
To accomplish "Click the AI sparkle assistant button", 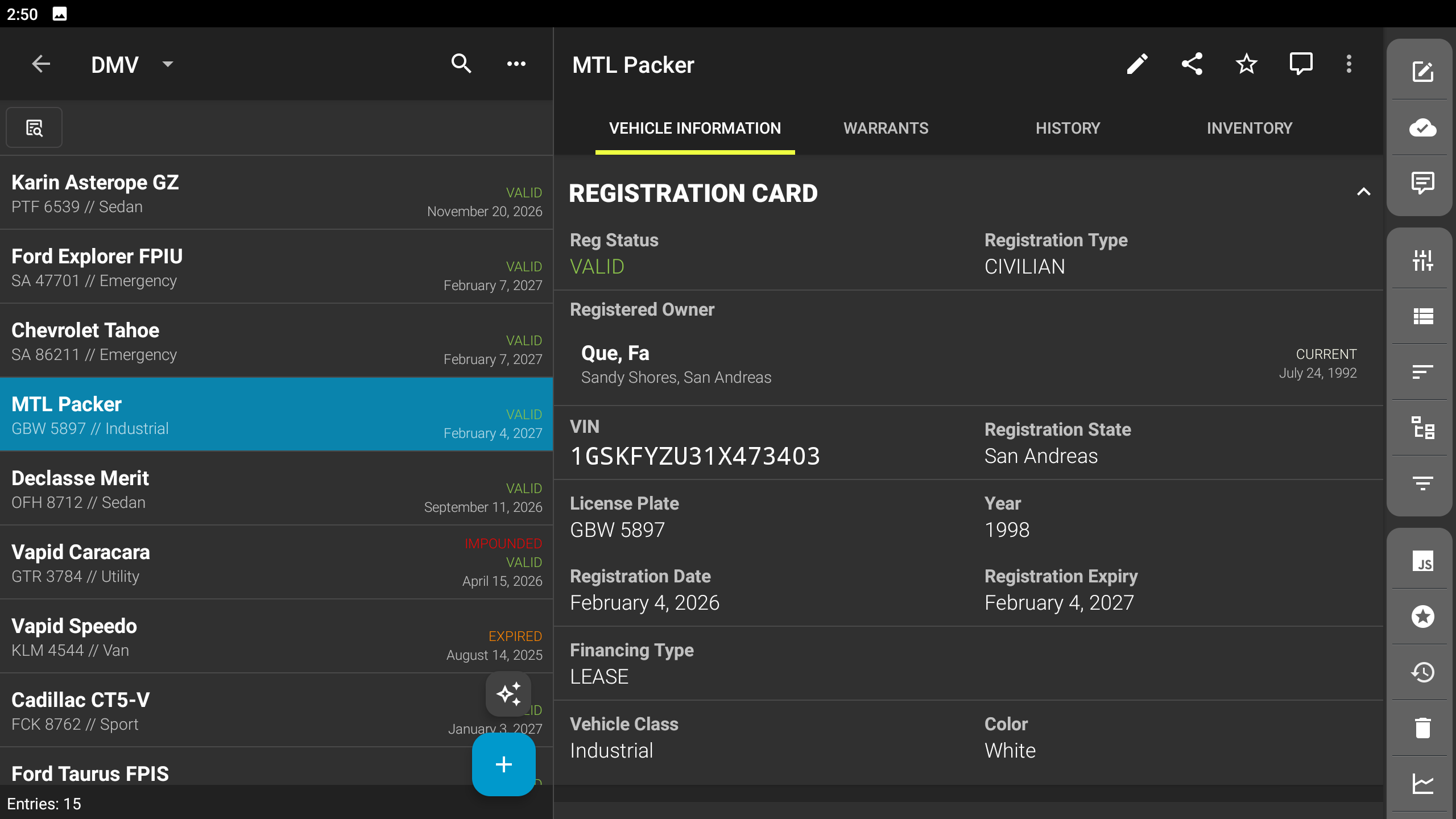I will (508, 694).
